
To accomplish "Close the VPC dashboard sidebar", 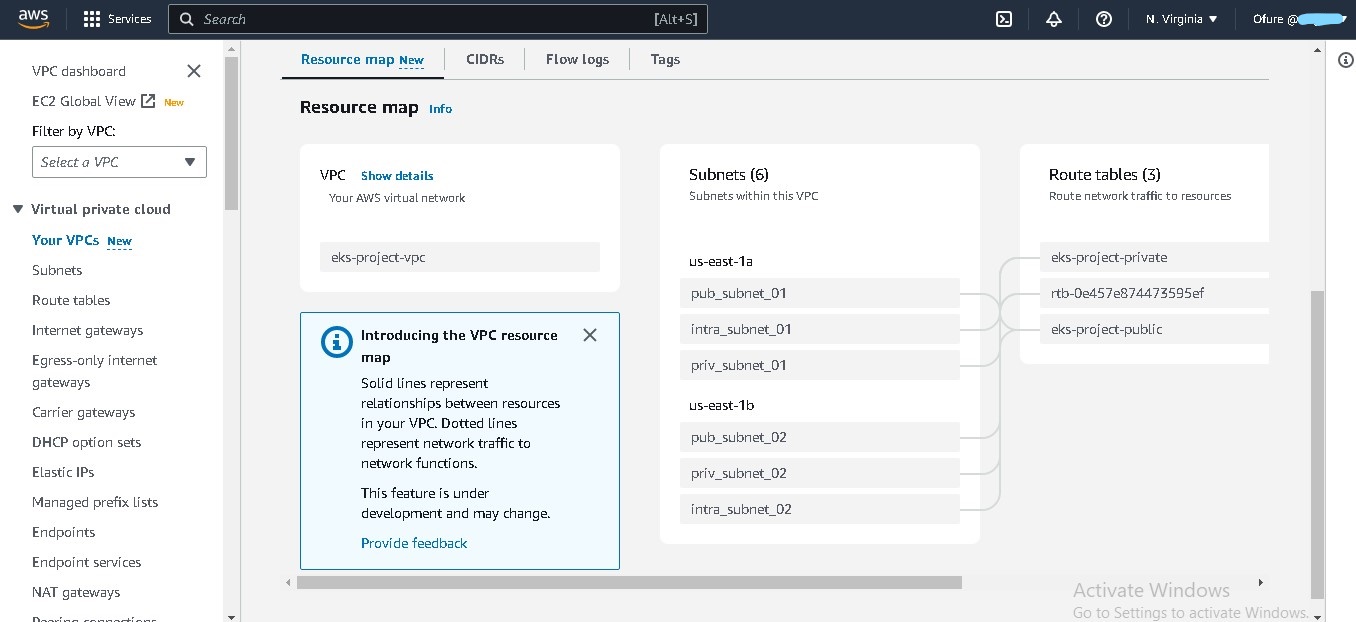I will [x=194, y=71].
